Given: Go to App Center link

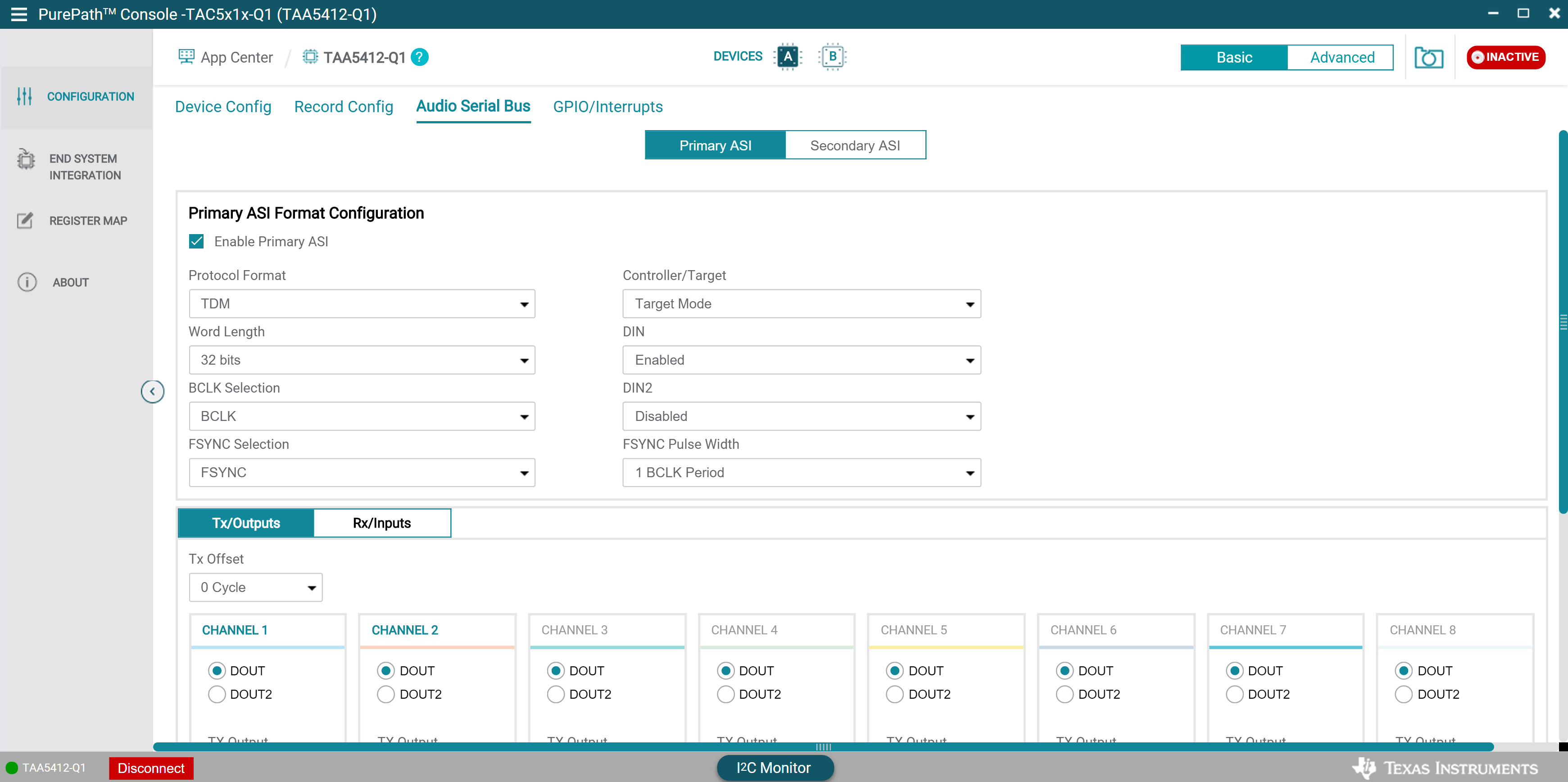Looking at the screenshot, I should [x=237, y=57].
